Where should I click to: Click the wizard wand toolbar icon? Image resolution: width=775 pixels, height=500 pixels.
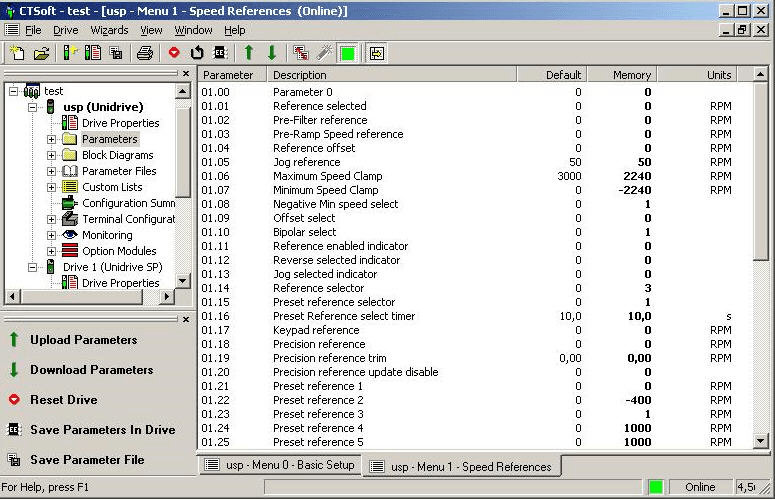(324, 53)
